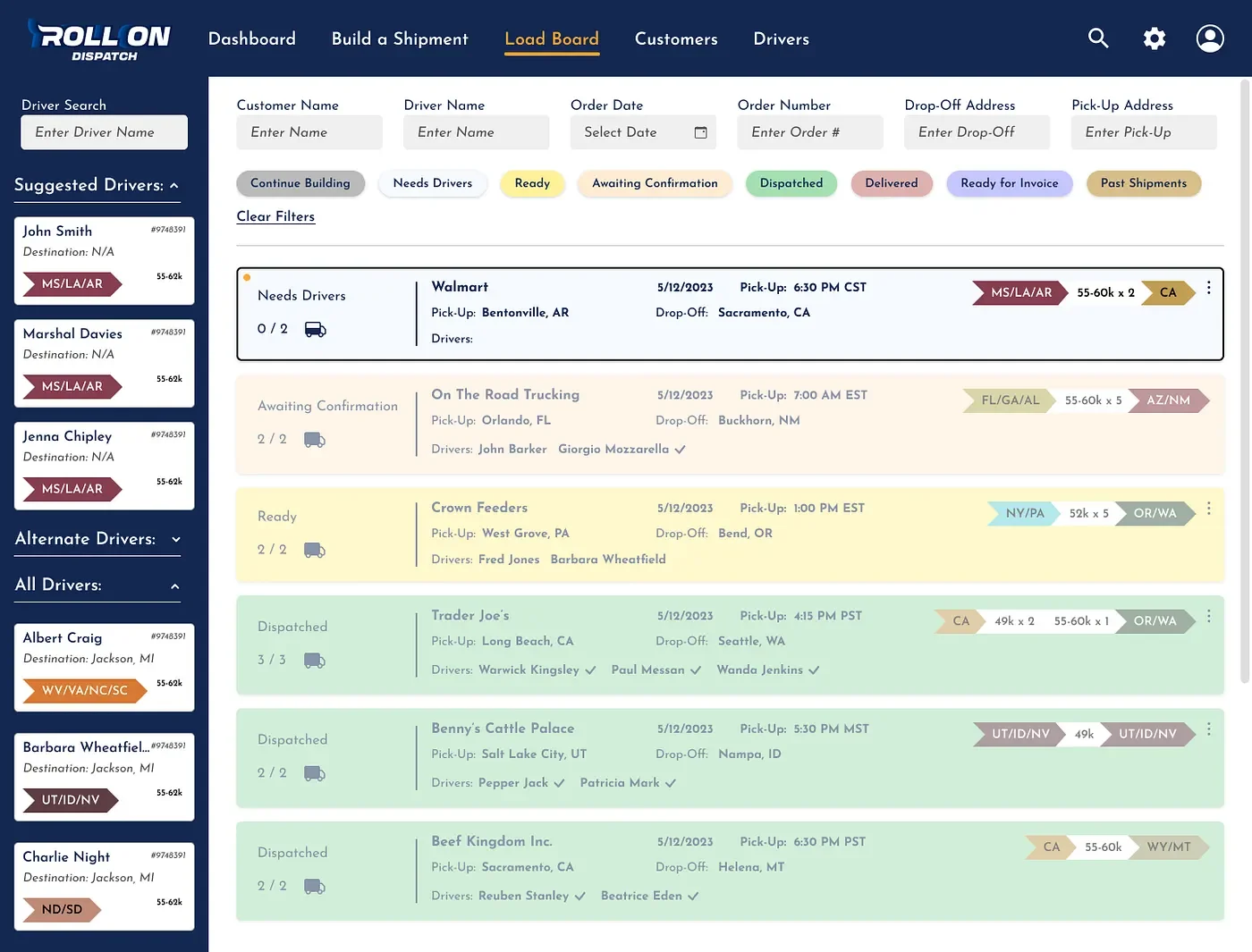Open the settings gear icon
1252x952 pixels.
click(x=1155, y=38)
